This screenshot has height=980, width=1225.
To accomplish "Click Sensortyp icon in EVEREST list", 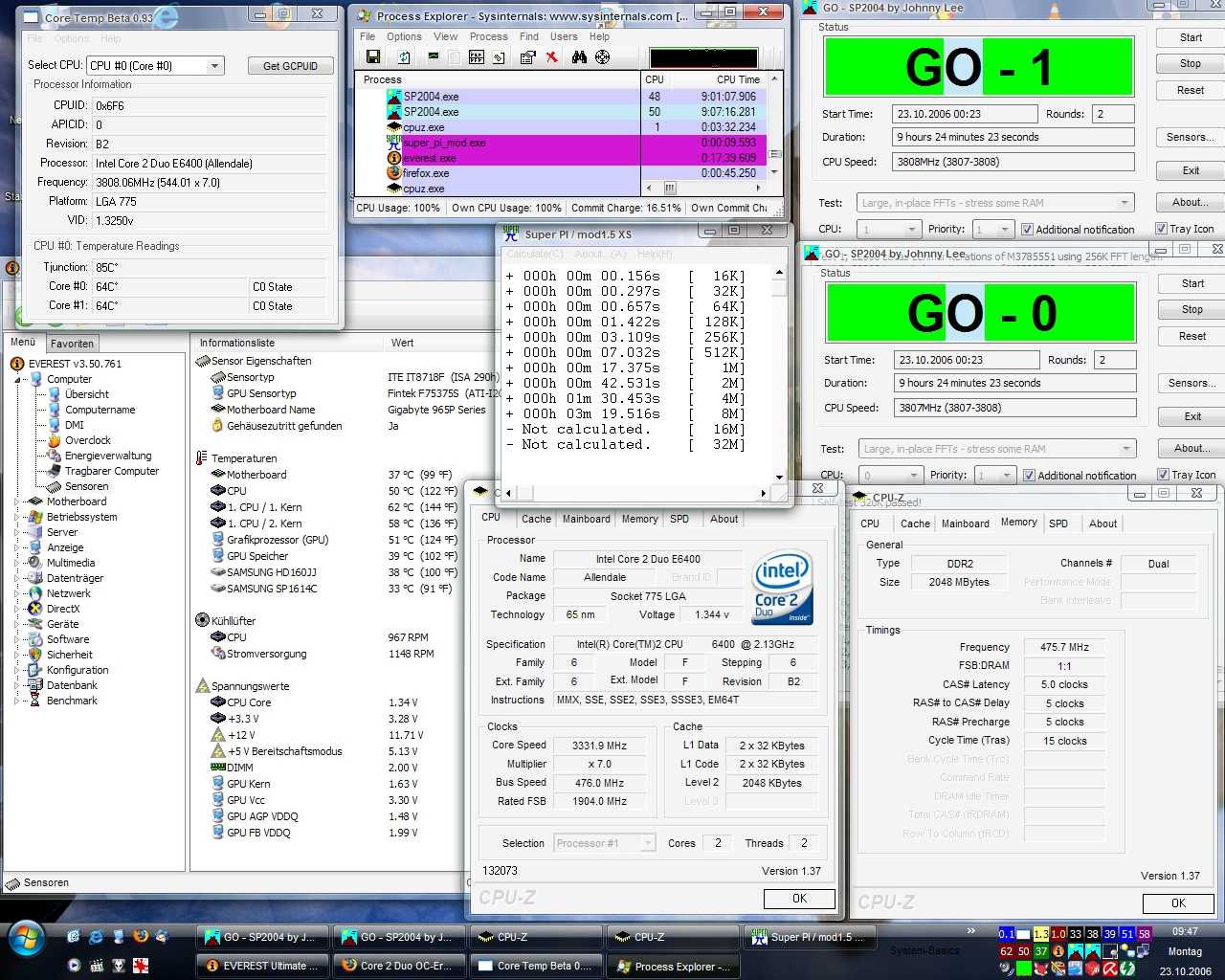I will tap(218, 377).
